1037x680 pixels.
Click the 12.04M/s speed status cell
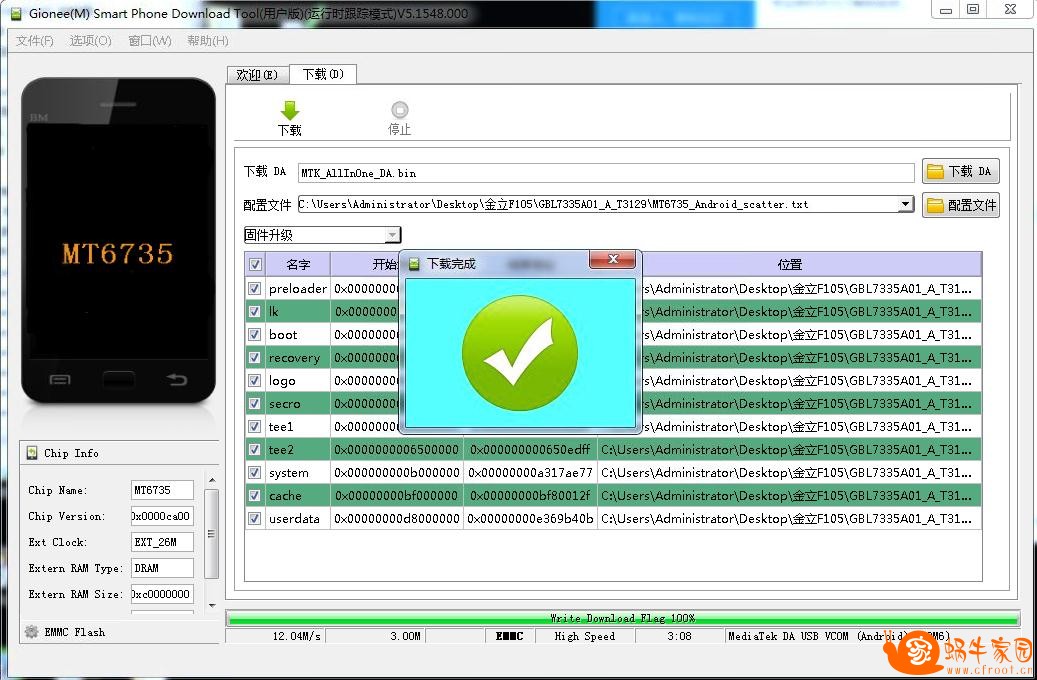click(x=276, y=636)
